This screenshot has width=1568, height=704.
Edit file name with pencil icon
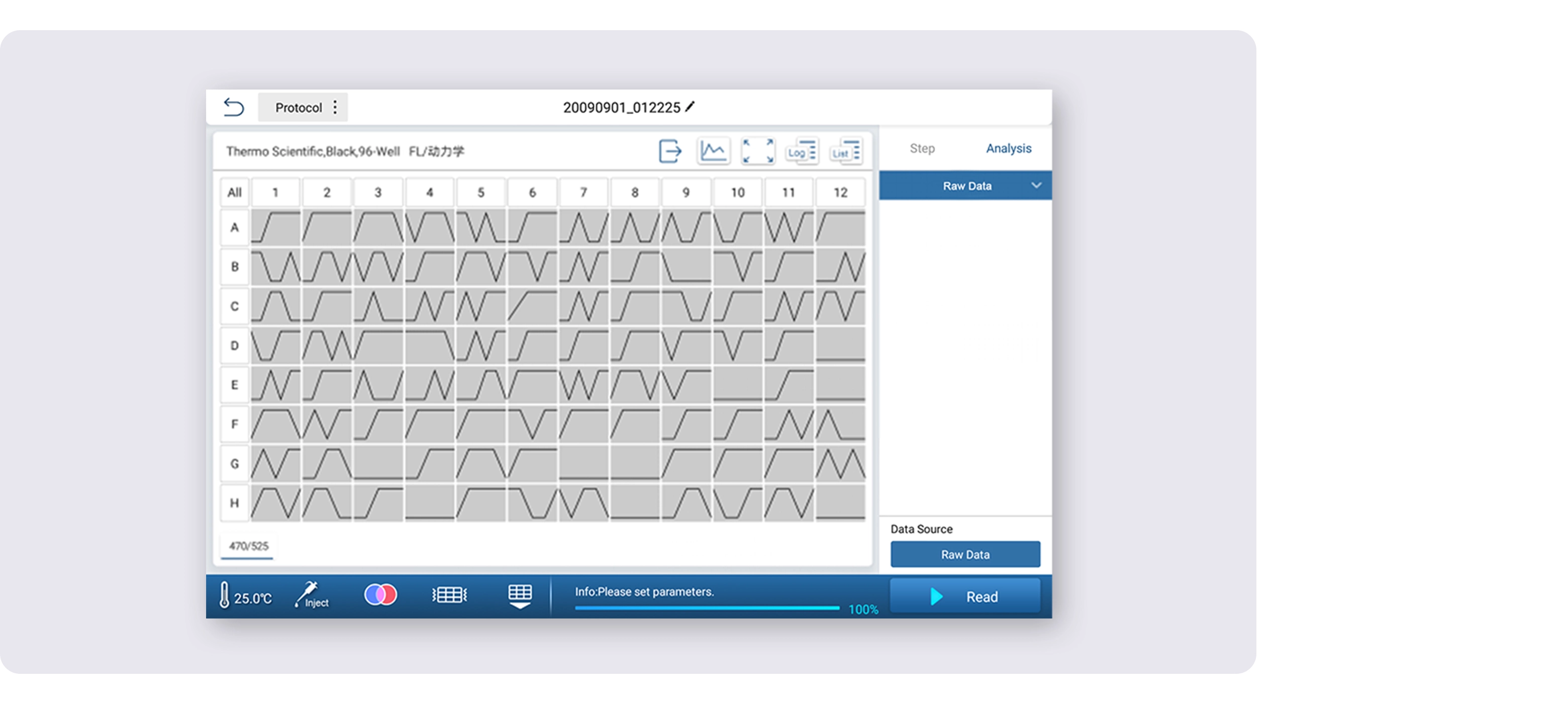tap(690, 107)
